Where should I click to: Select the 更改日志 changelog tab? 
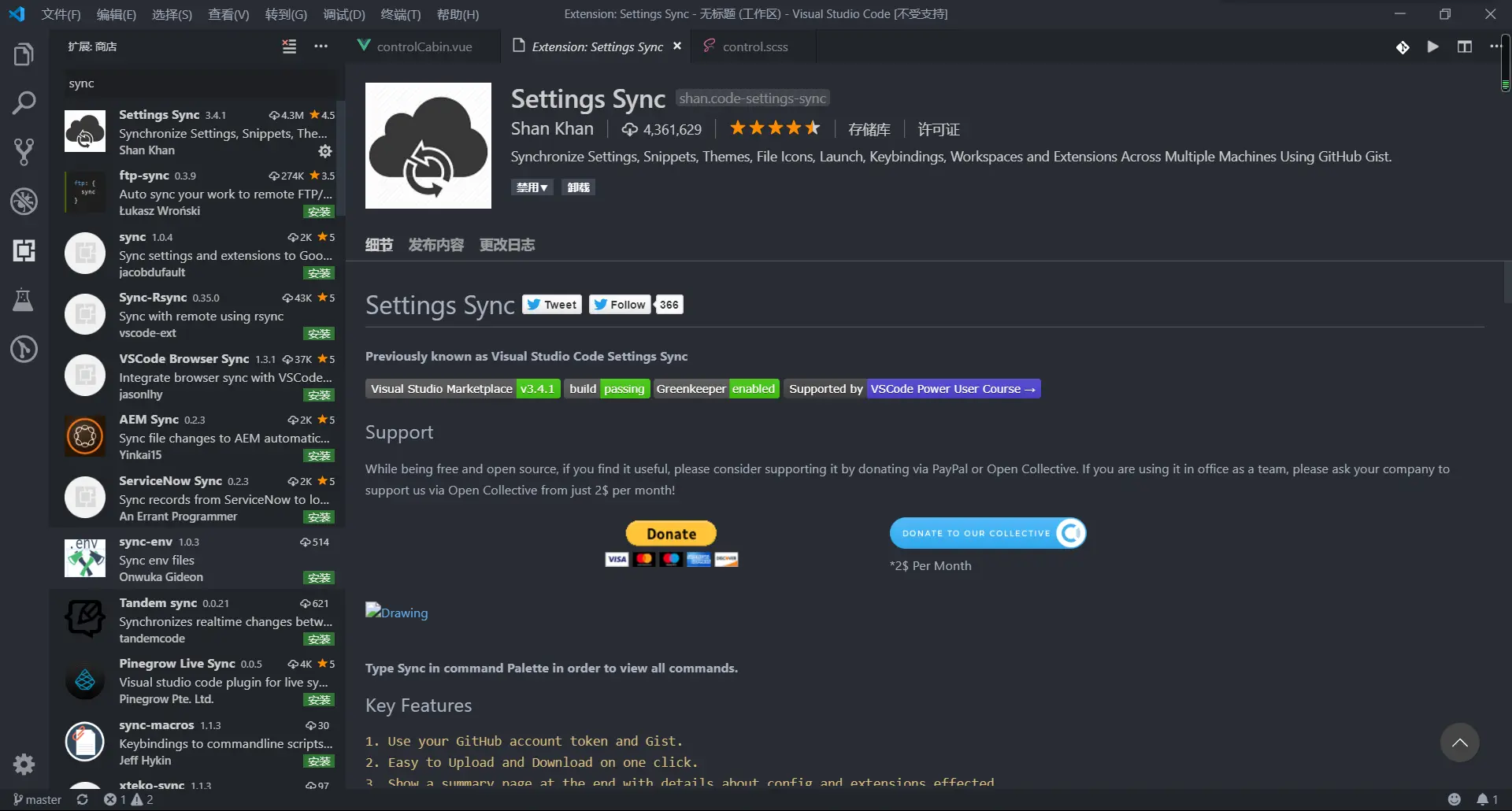(x=507, y=245)
